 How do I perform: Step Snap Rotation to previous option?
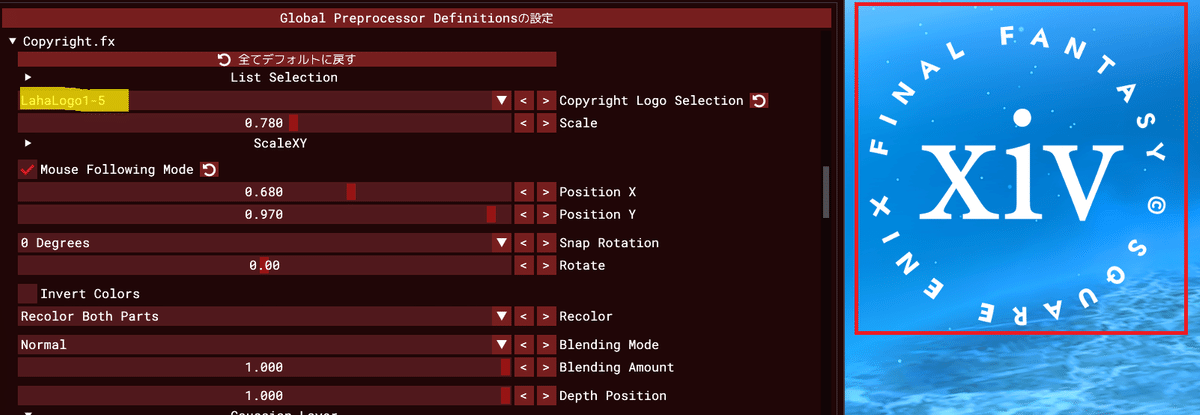pyautogui.click(x=523, y=243)
